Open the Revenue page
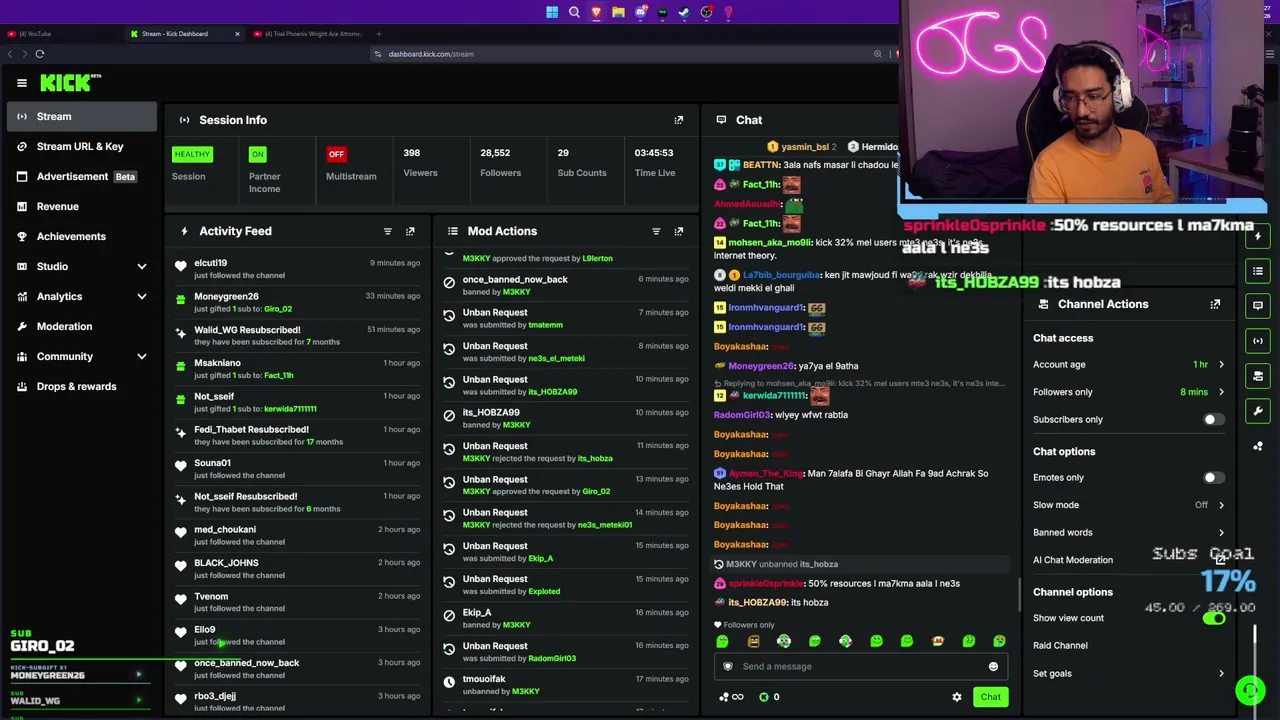The width and height of the screenshot is (1280, 720). pyautogui.click(x=82, y=206)
